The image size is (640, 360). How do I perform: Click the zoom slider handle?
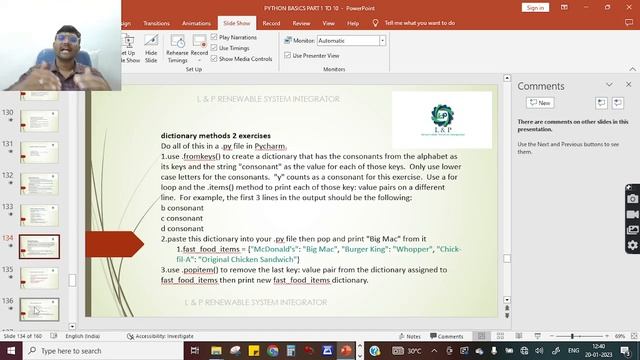(x=572, y=336)
